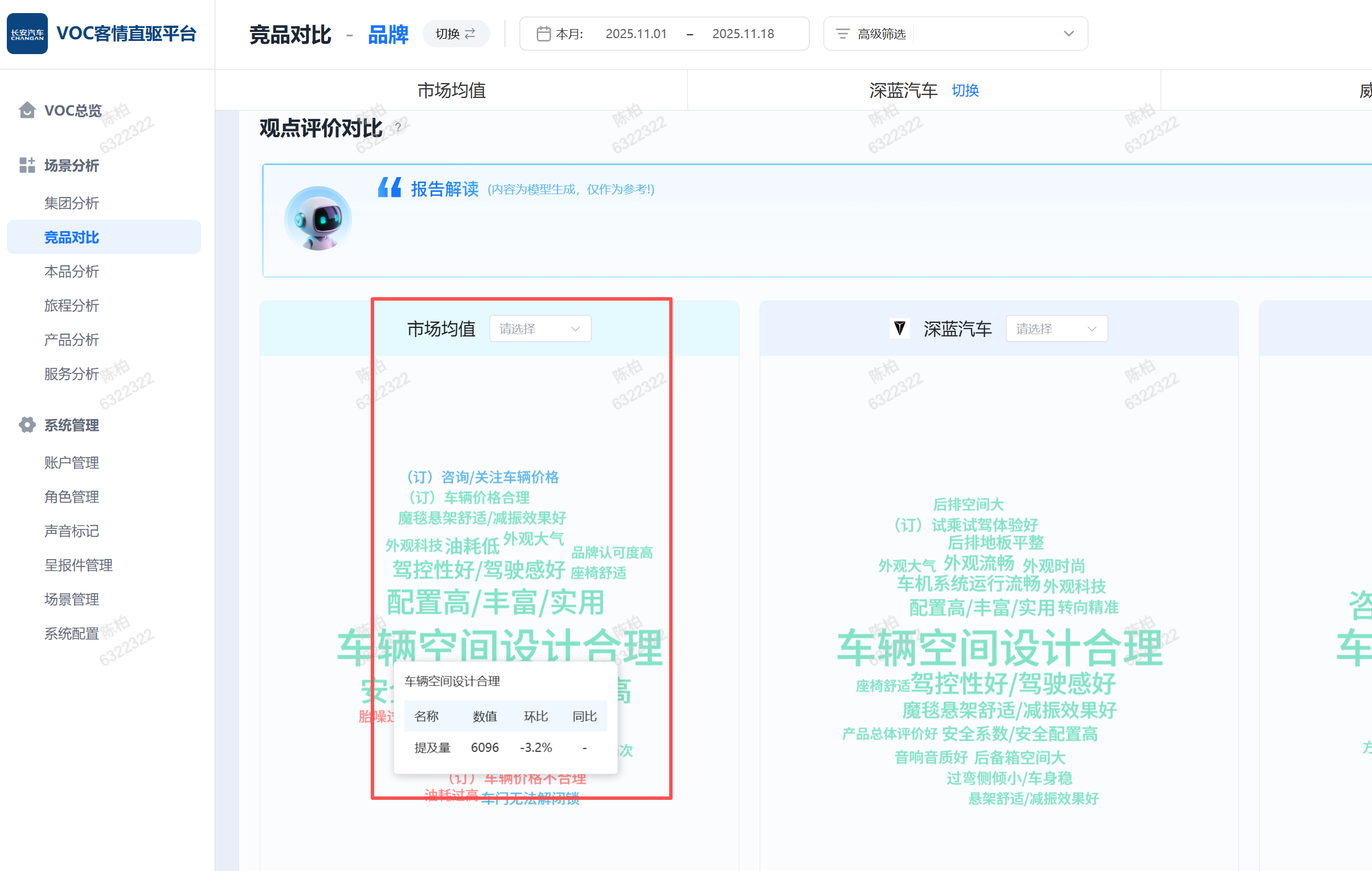
Task: Click the VOC总览 home icon
Action: click(x=27, y=110)
